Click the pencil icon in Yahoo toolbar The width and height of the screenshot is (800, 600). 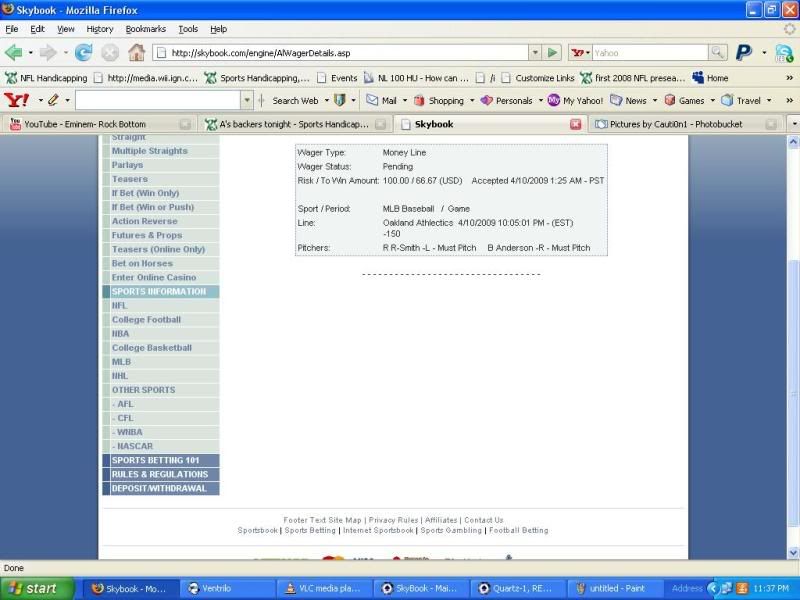tap(53, 100)
